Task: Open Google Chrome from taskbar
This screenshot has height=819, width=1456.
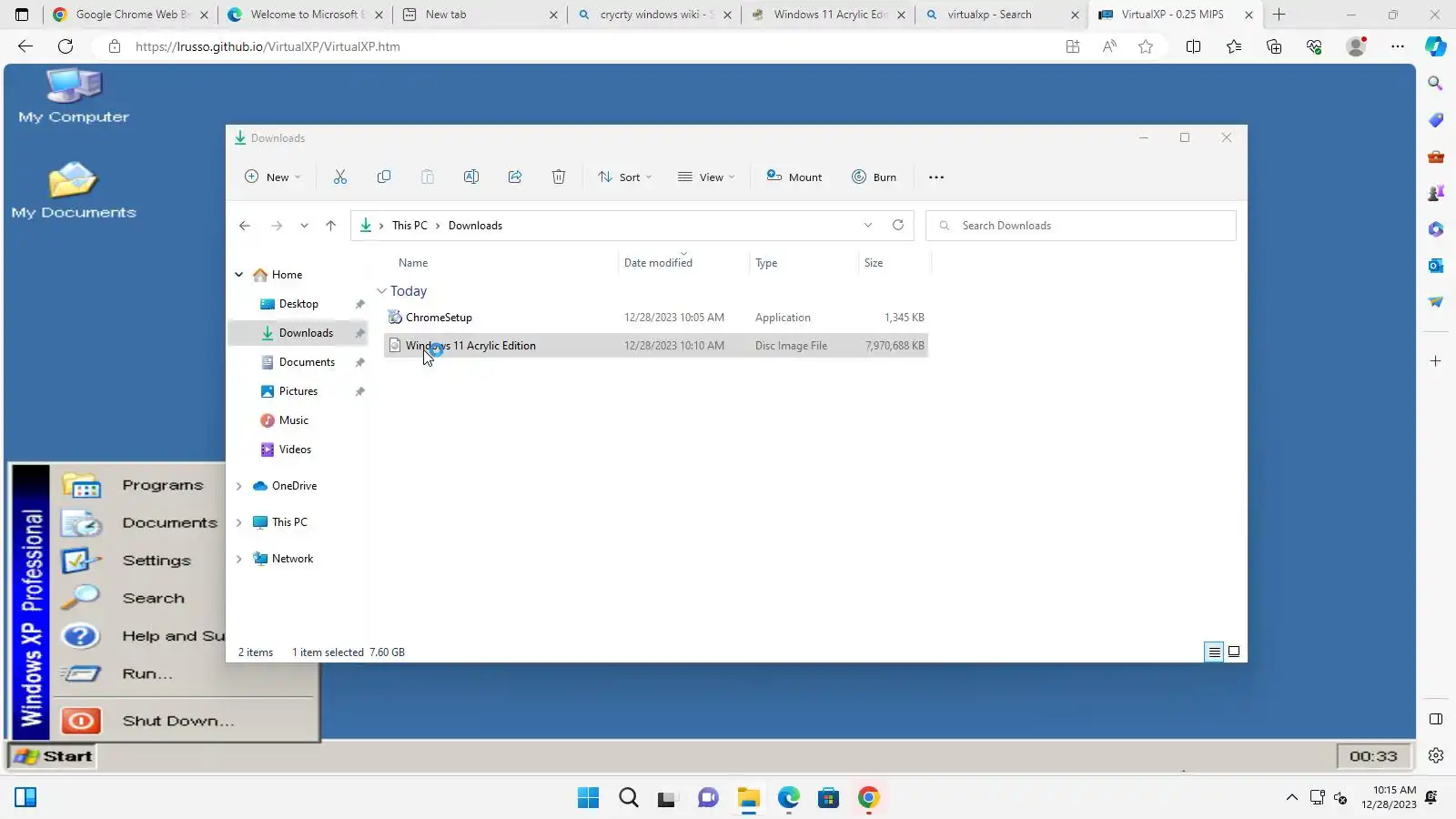Action: [x=869, y=798]
